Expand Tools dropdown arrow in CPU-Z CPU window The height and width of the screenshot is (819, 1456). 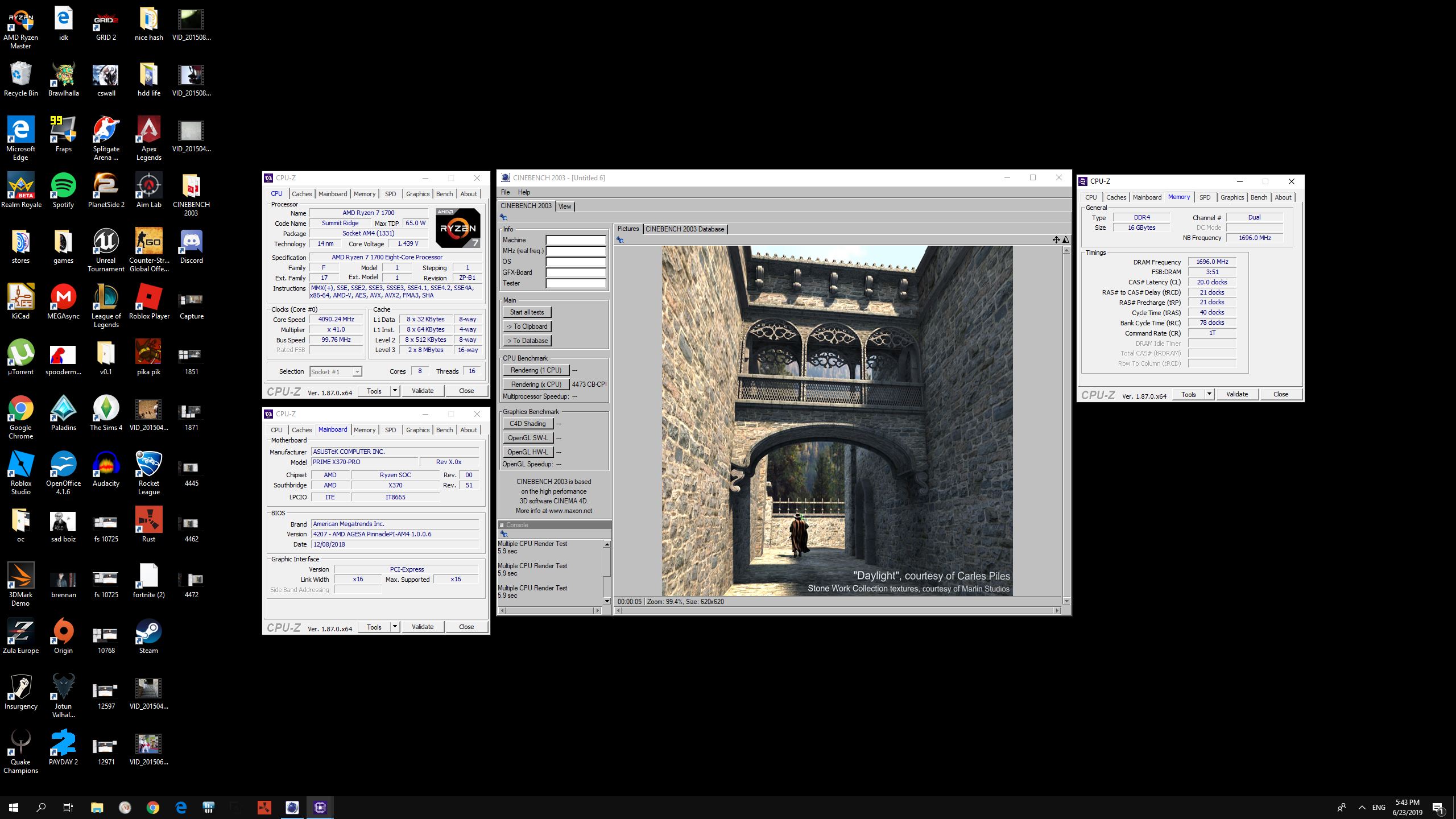pos(394,391)
